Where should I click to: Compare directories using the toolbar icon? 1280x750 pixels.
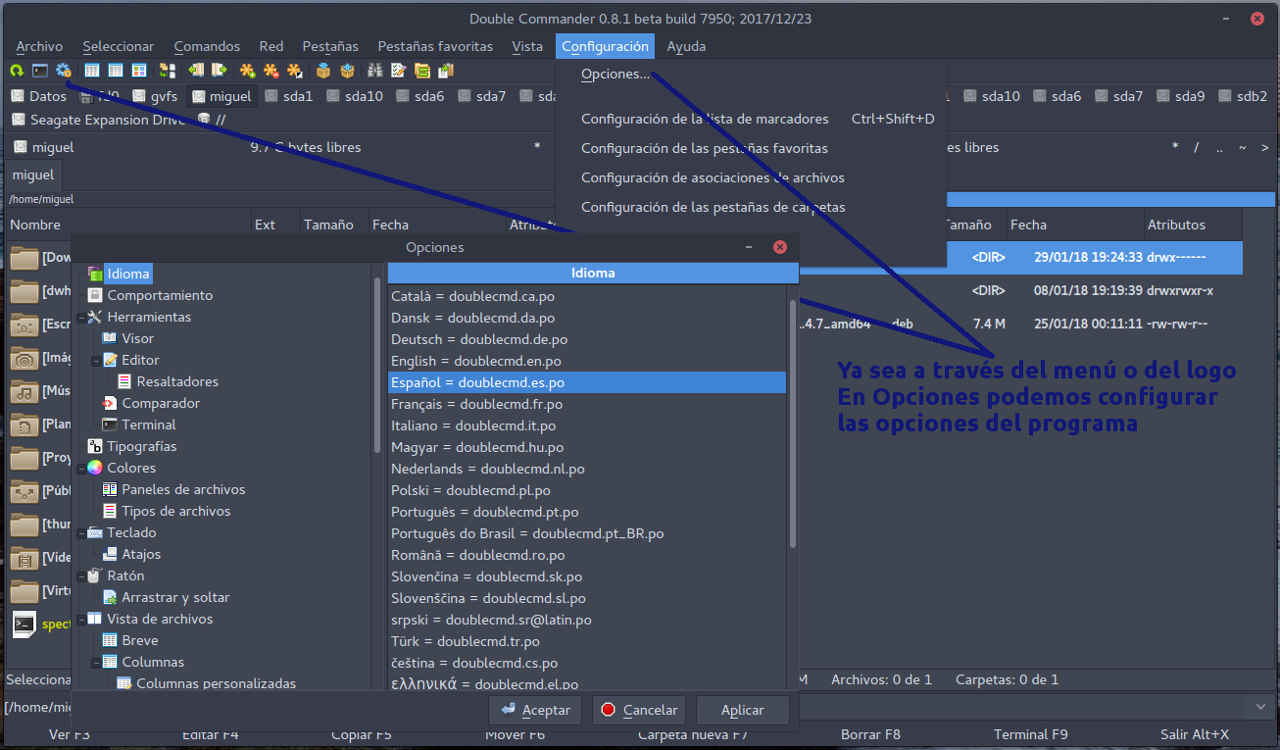coord(377,70)
